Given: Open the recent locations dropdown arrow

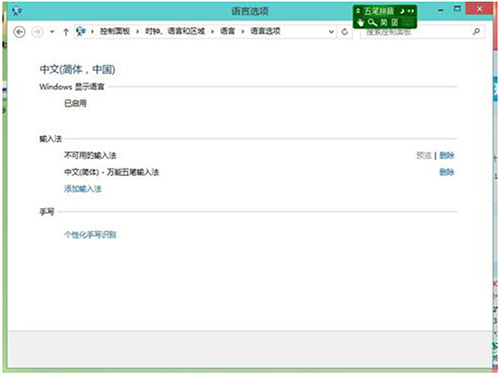Looking at the screenshot, I should click(52, 32).
